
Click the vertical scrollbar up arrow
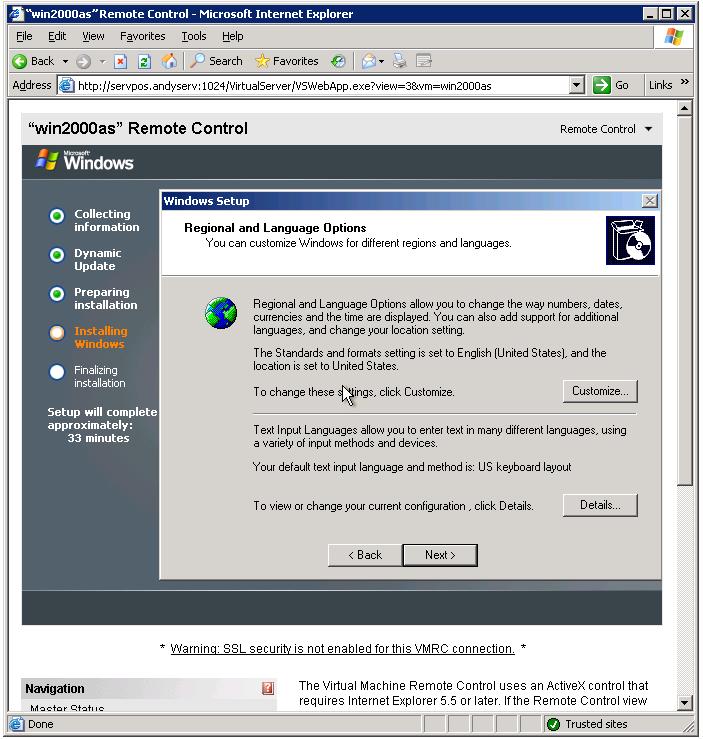pos(684,108)
